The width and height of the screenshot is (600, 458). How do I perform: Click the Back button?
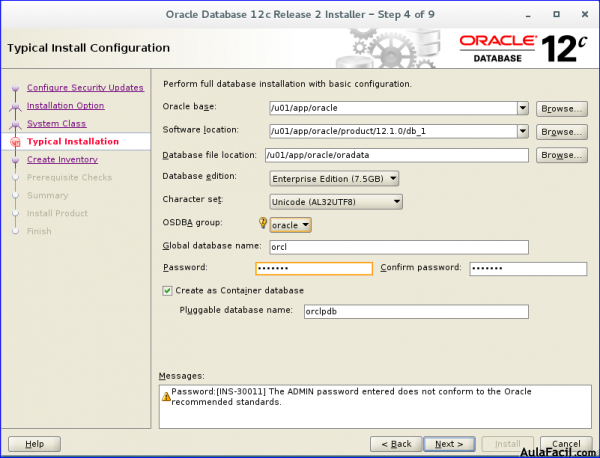(x=396, y=444)
